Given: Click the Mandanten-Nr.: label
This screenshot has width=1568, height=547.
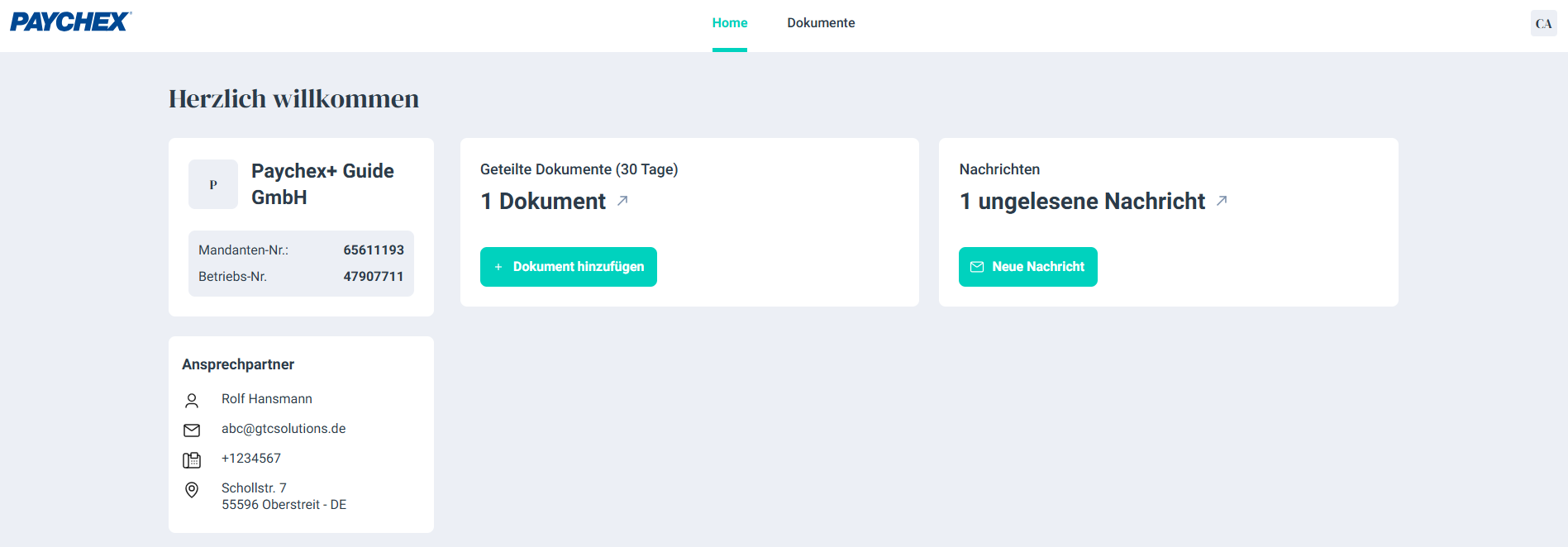Looking at the screenshot, I should point(243,250).
